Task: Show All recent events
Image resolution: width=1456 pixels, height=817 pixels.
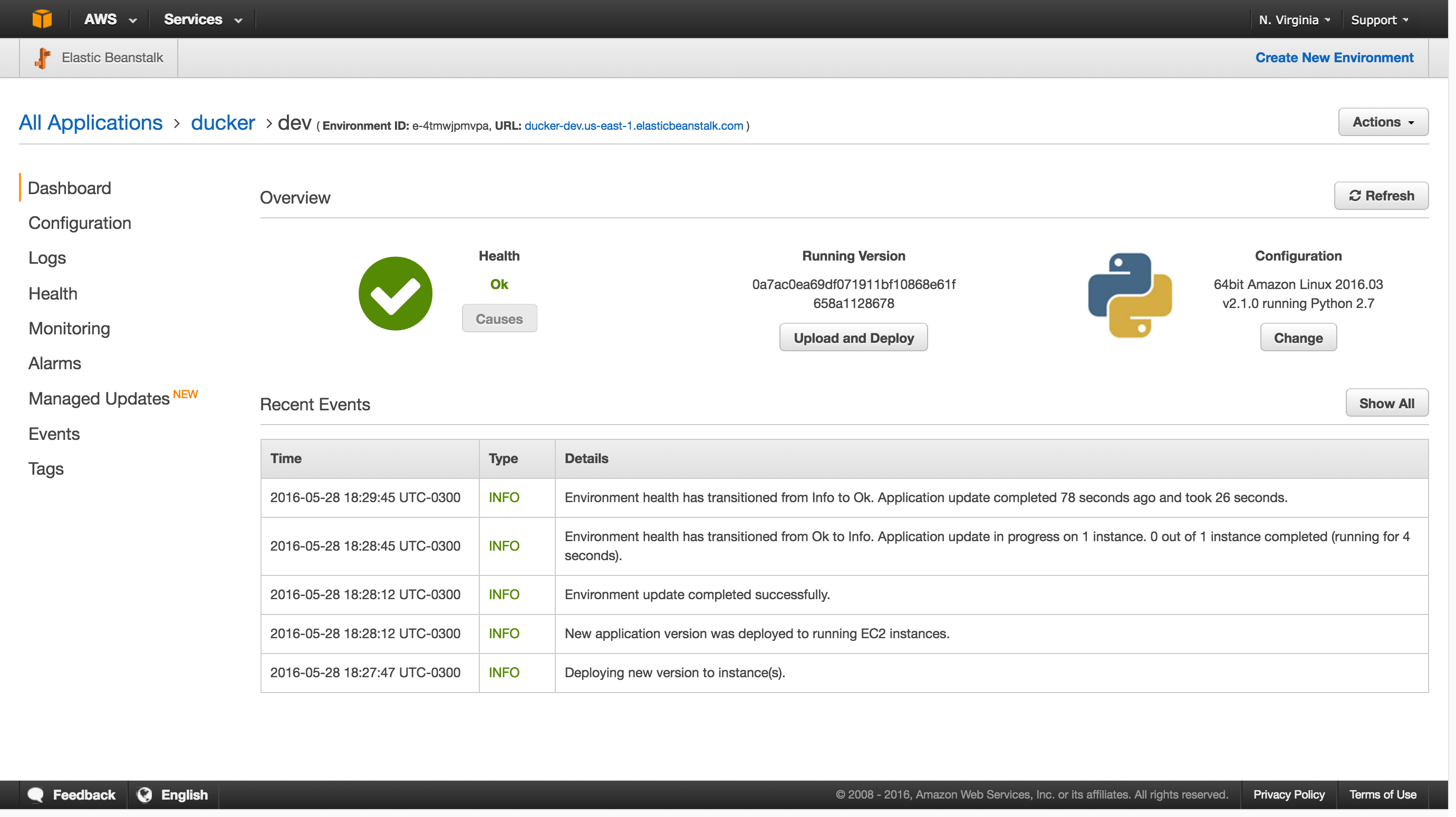Action: pos(1386,403)
